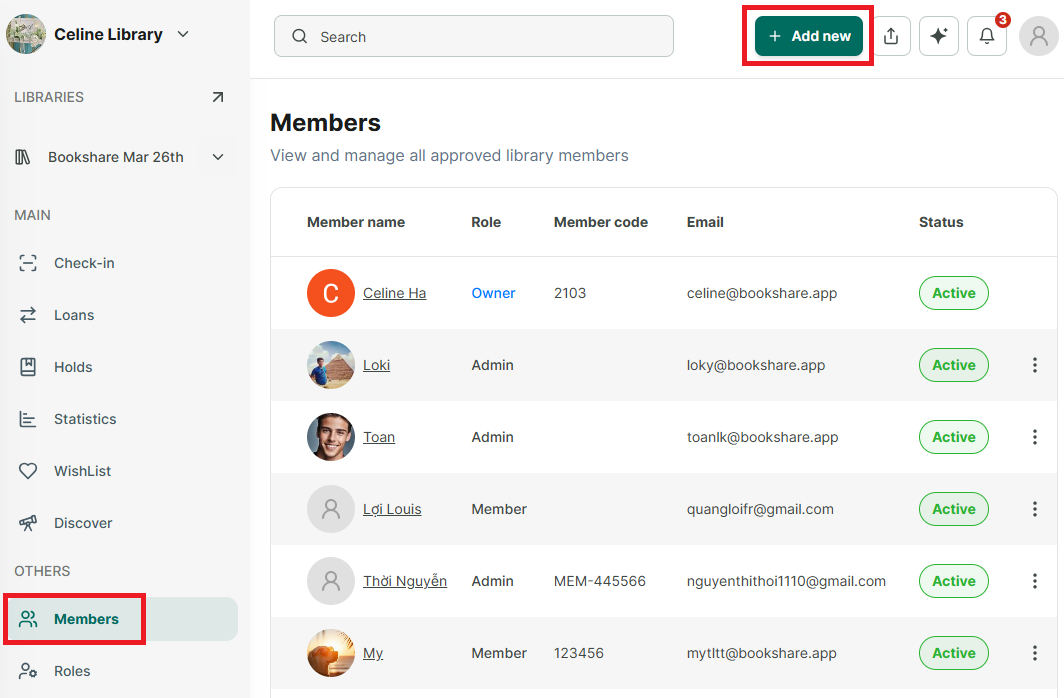Open the user profile avatar icon
The height and width of the screenshot is (698, 1064).
pos(1038,36)
